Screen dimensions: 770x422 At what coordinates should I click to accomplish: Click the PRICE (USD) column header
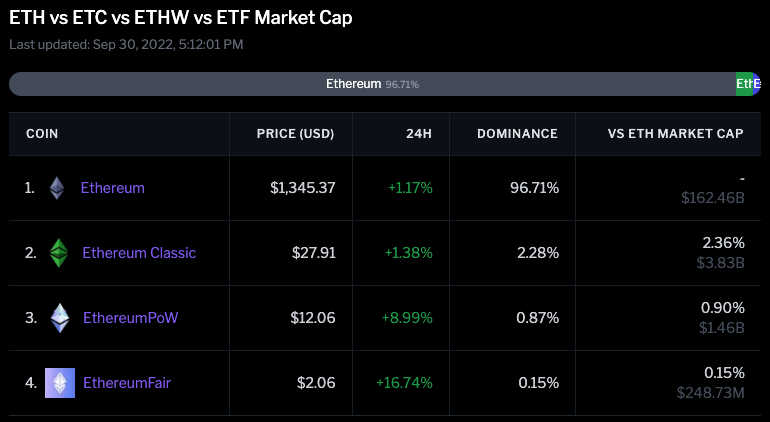coord(295,133)
